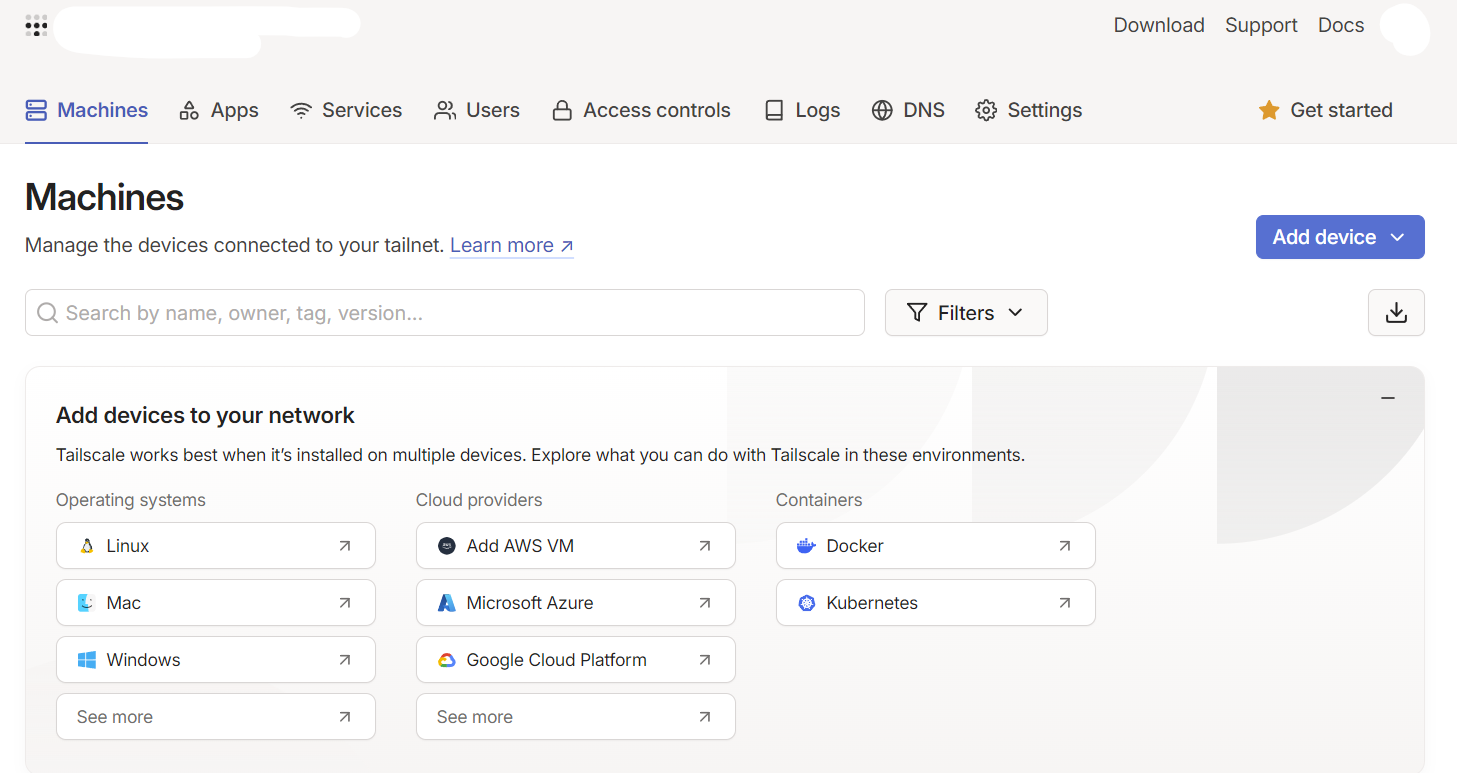This screenshot has width=1457, height=773.
Task: Open the Add device dropdown
Action: (x=1339, y=237)
